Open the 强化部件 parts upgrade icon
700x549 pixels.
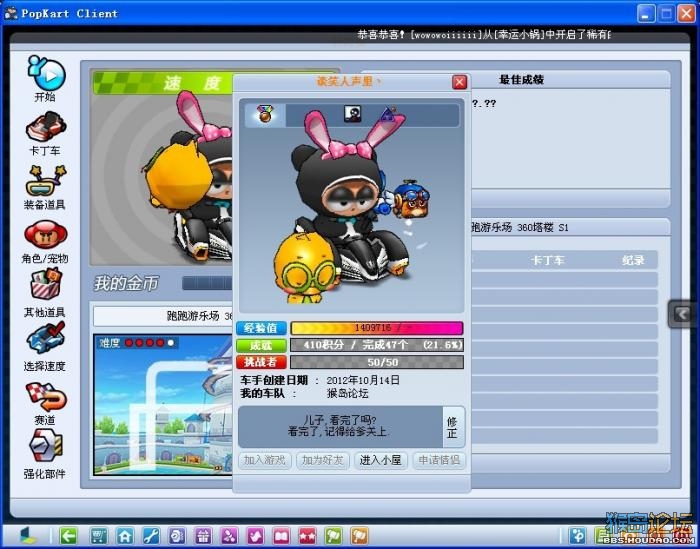[45, 446]
